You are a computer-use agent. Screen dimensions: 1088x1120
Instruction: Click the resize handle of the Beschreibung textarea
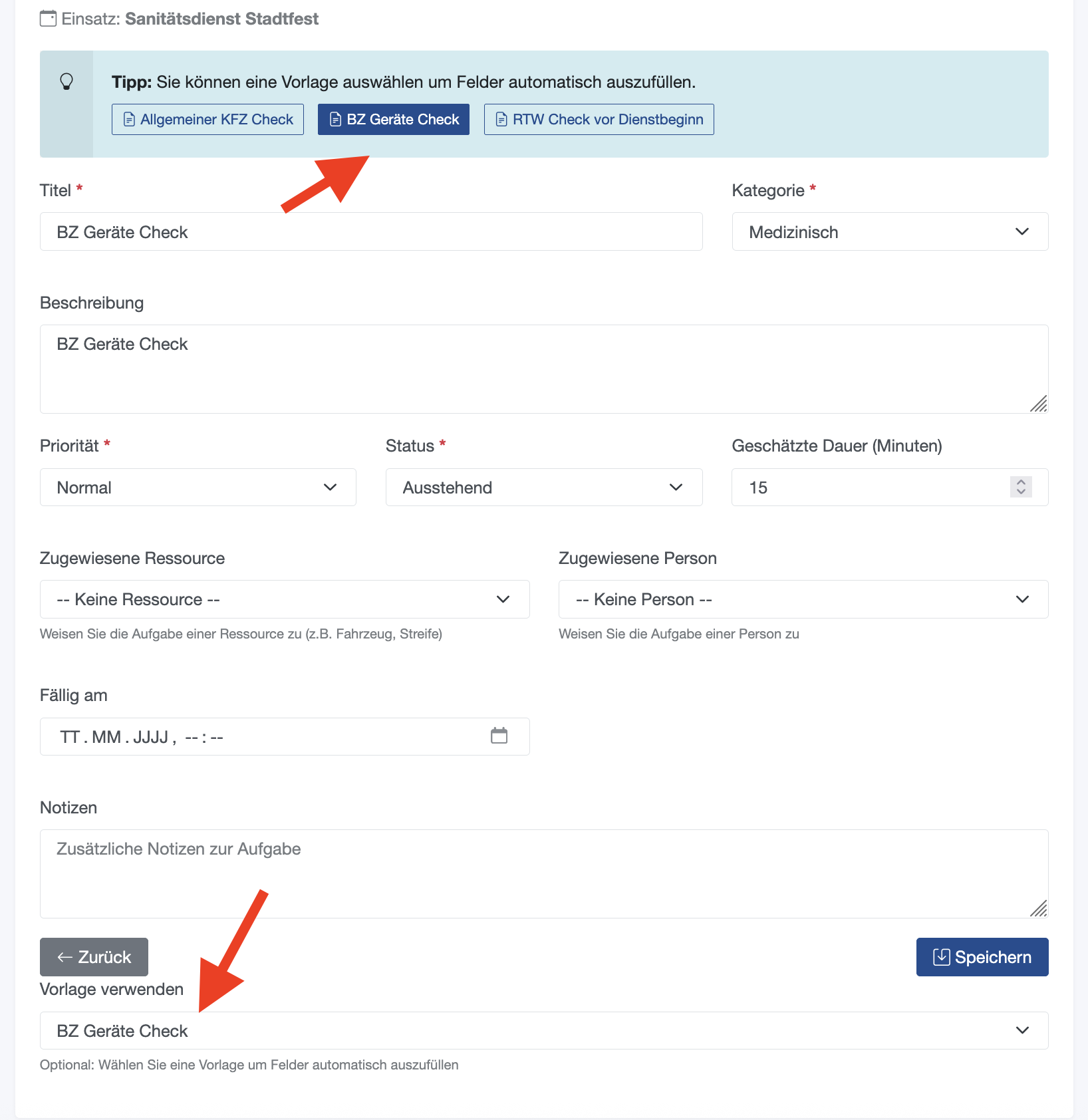pos(1039,404)
